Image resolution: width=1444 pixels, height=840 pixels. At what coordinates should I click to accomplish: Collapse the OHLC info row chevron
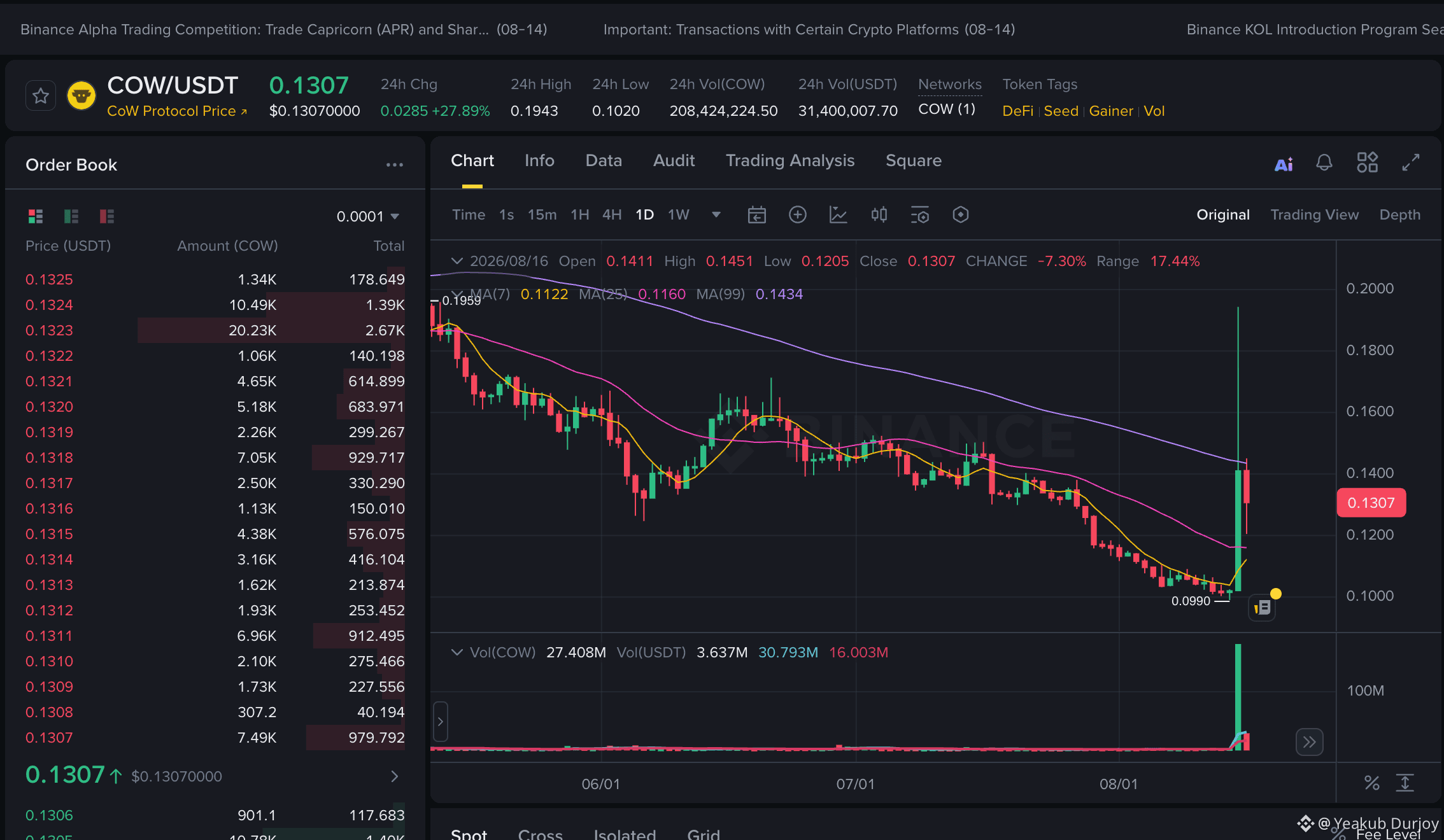click(x=457, y=261)
